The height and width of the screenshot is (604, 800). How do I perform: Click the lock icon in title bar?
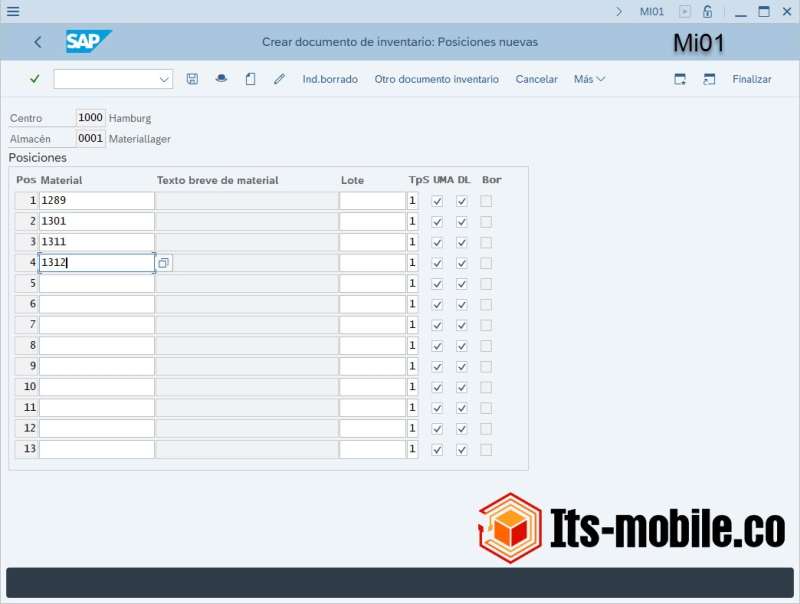pos(708,12)
